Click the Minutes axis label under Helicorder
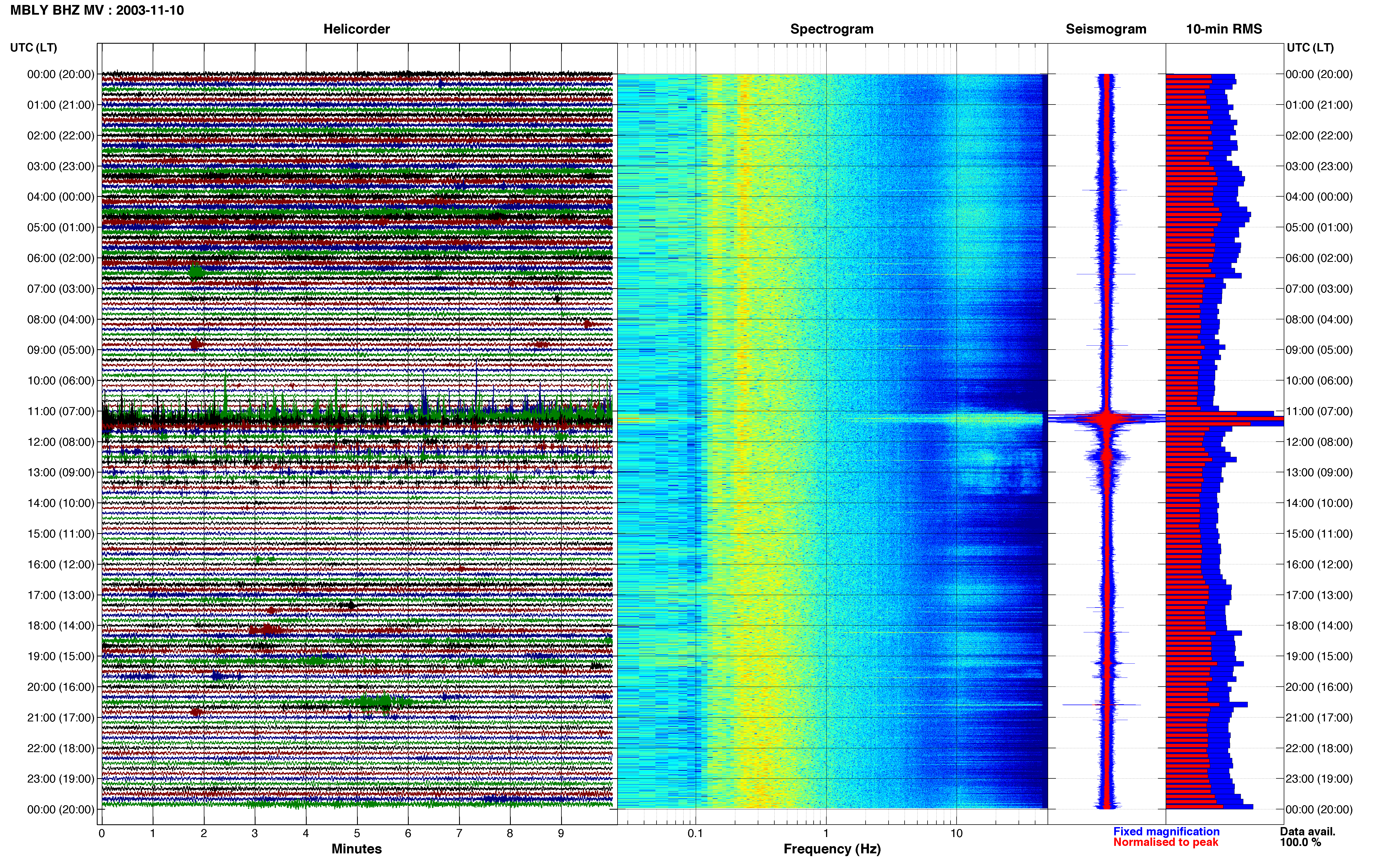 tap(356, 849)
